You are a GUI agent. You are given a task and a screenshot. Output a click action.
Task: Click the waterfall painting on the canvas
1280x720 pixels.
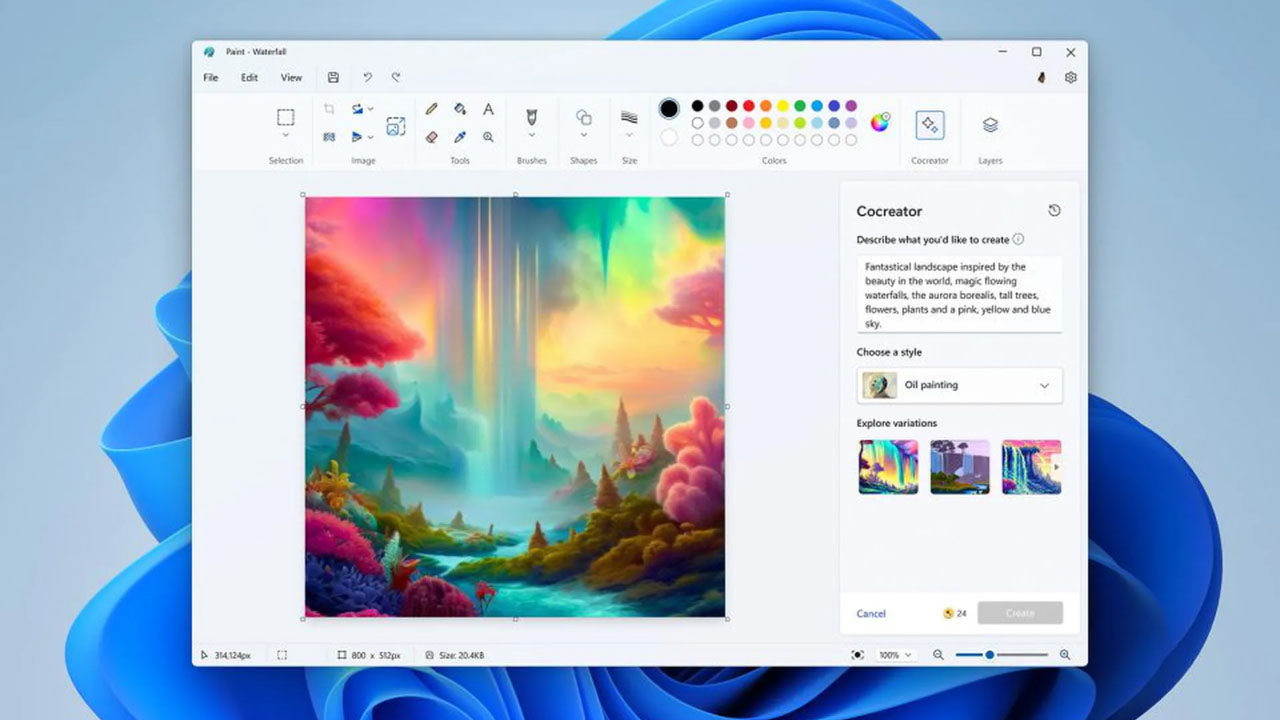(x=515, y=406)
